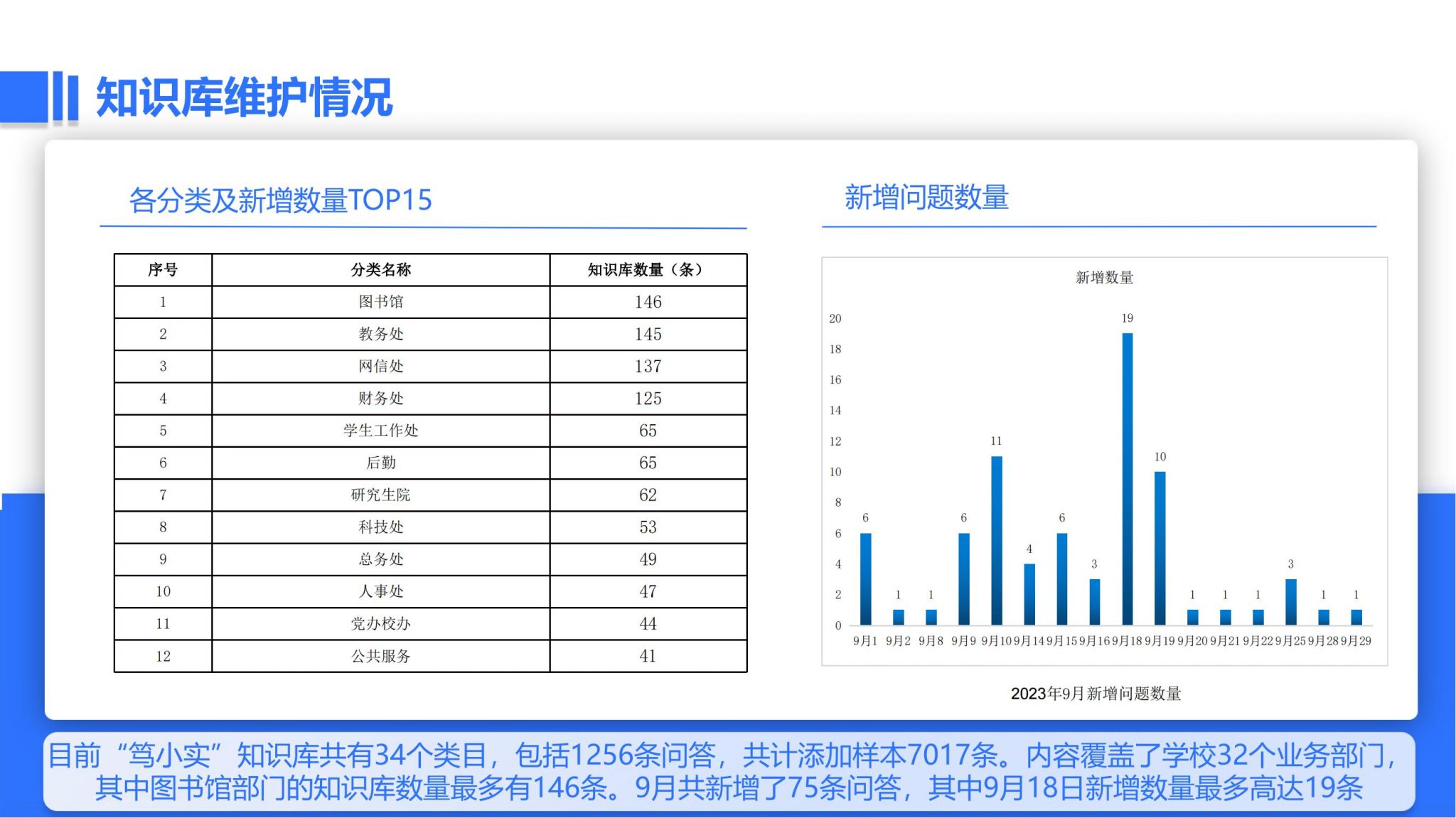Select the cell 公共服务
The image size is (1456, 818).
(x=381, y=656)
